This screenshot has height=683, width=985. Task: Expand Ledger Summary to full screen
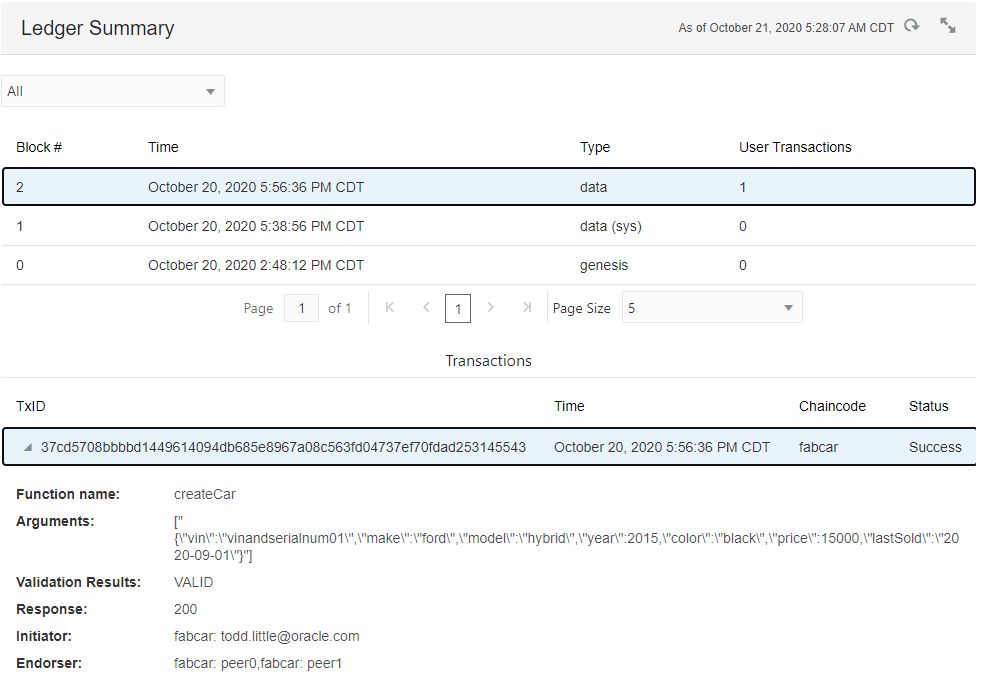[947, 27]
